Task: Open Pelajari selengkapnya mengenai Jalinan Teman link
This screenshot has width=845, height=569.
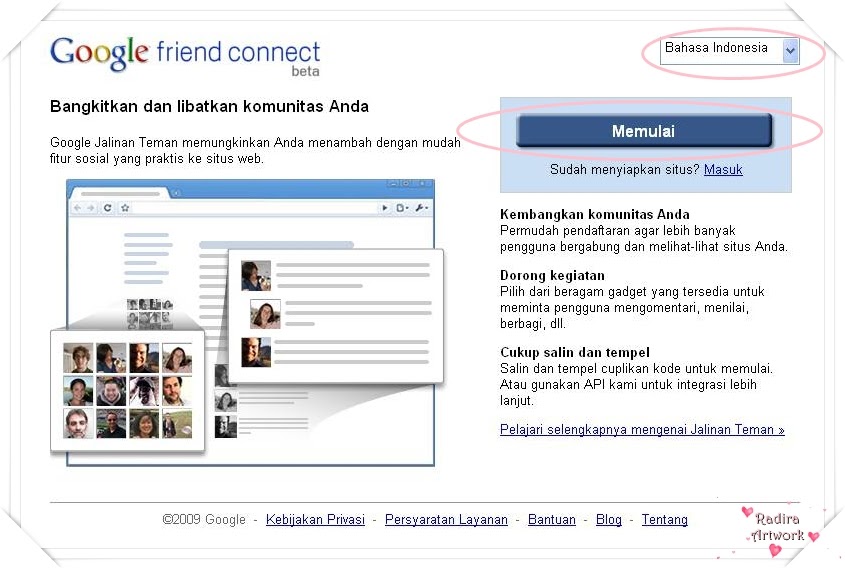Action: tap(642, 429)
